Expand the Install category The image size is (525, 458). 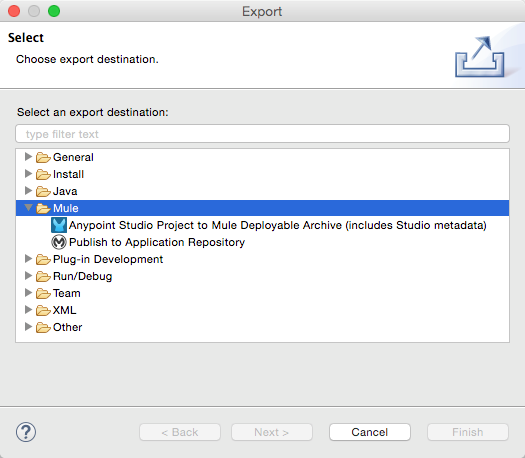tap(28, 174)
